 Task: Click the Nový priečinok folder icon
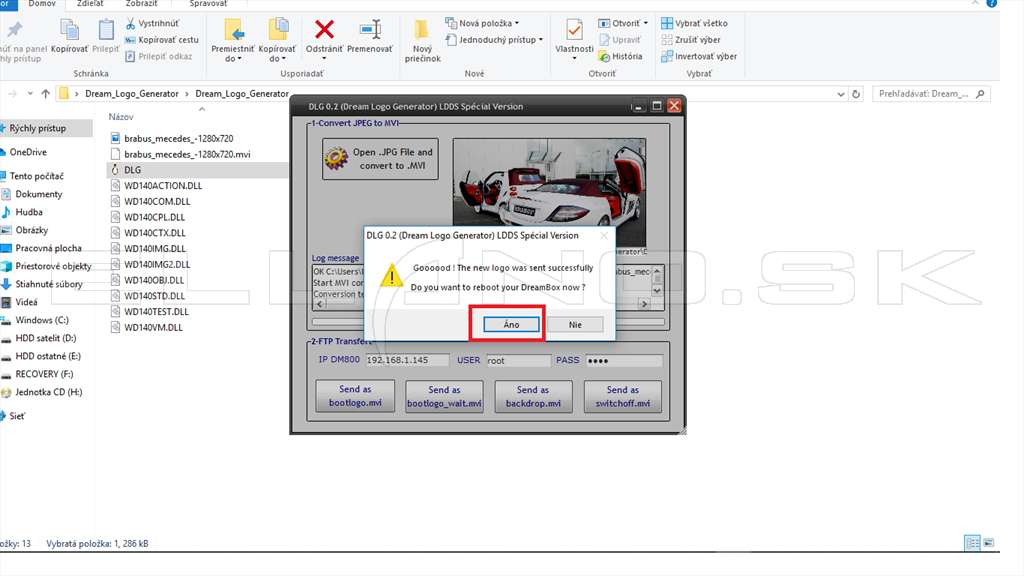pos(422,29)
